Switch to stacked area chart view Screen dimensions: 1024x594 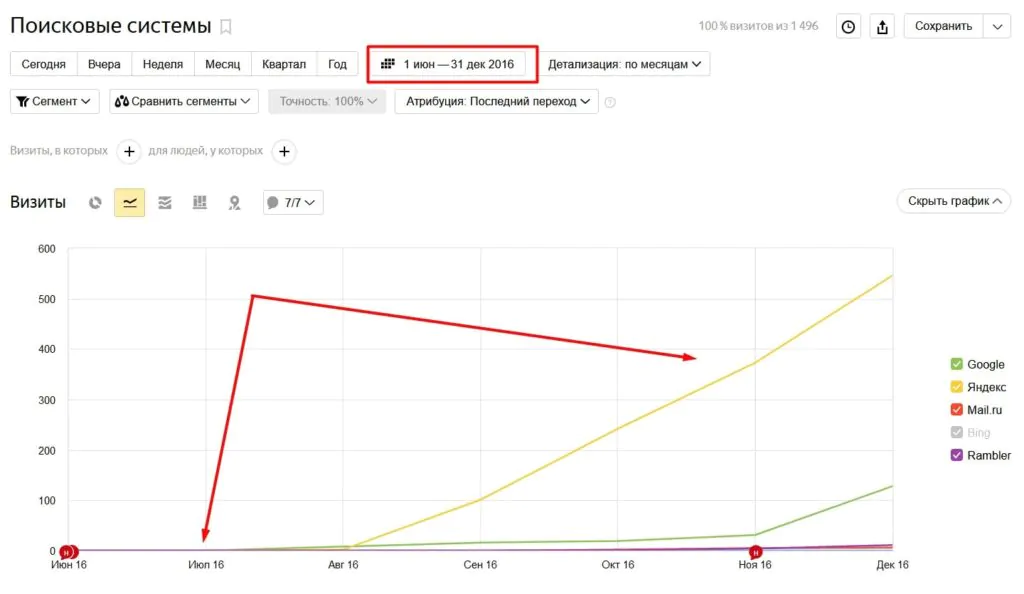pyautogui.click(x=165, y=203)
